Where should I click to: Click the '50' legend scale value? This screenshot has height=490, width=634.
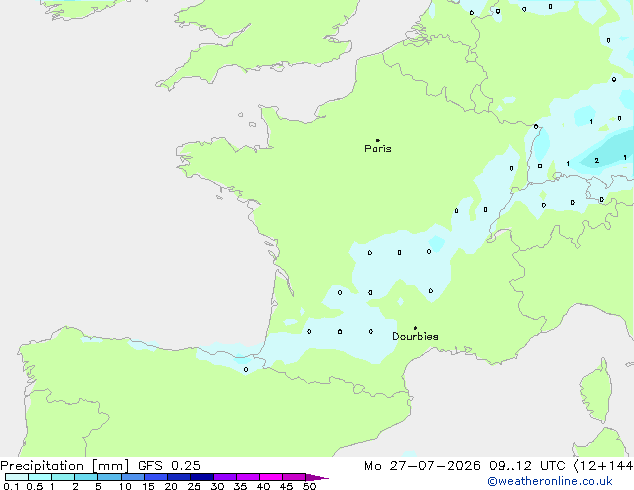[309, 486]
